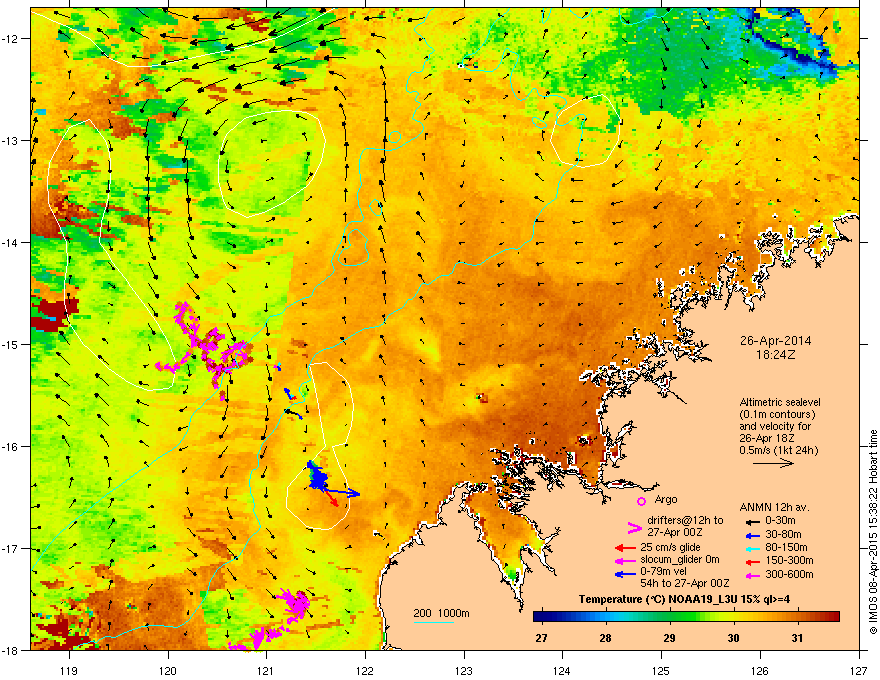880x680 pixels.
Task: Click the colorbar tick label 27
Action: click(541, 638)
